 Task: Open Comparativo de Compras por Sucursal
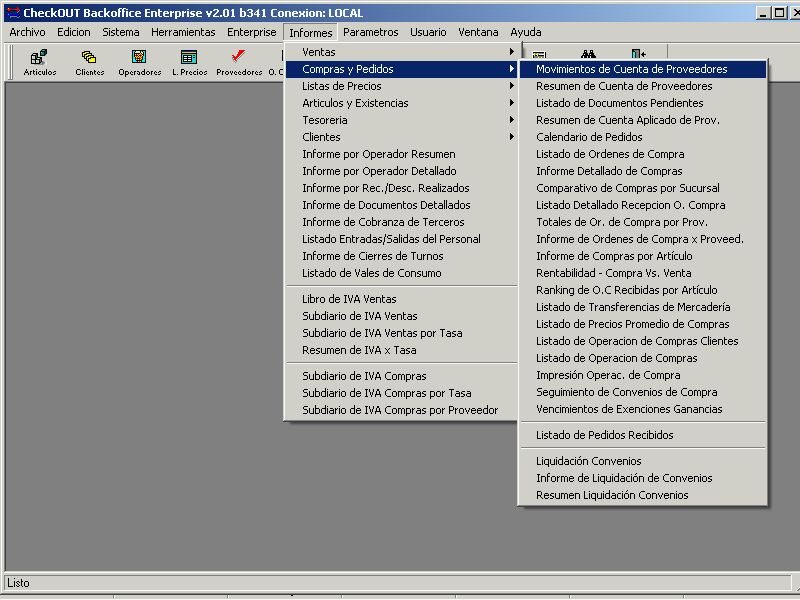(x=643, y=188)
